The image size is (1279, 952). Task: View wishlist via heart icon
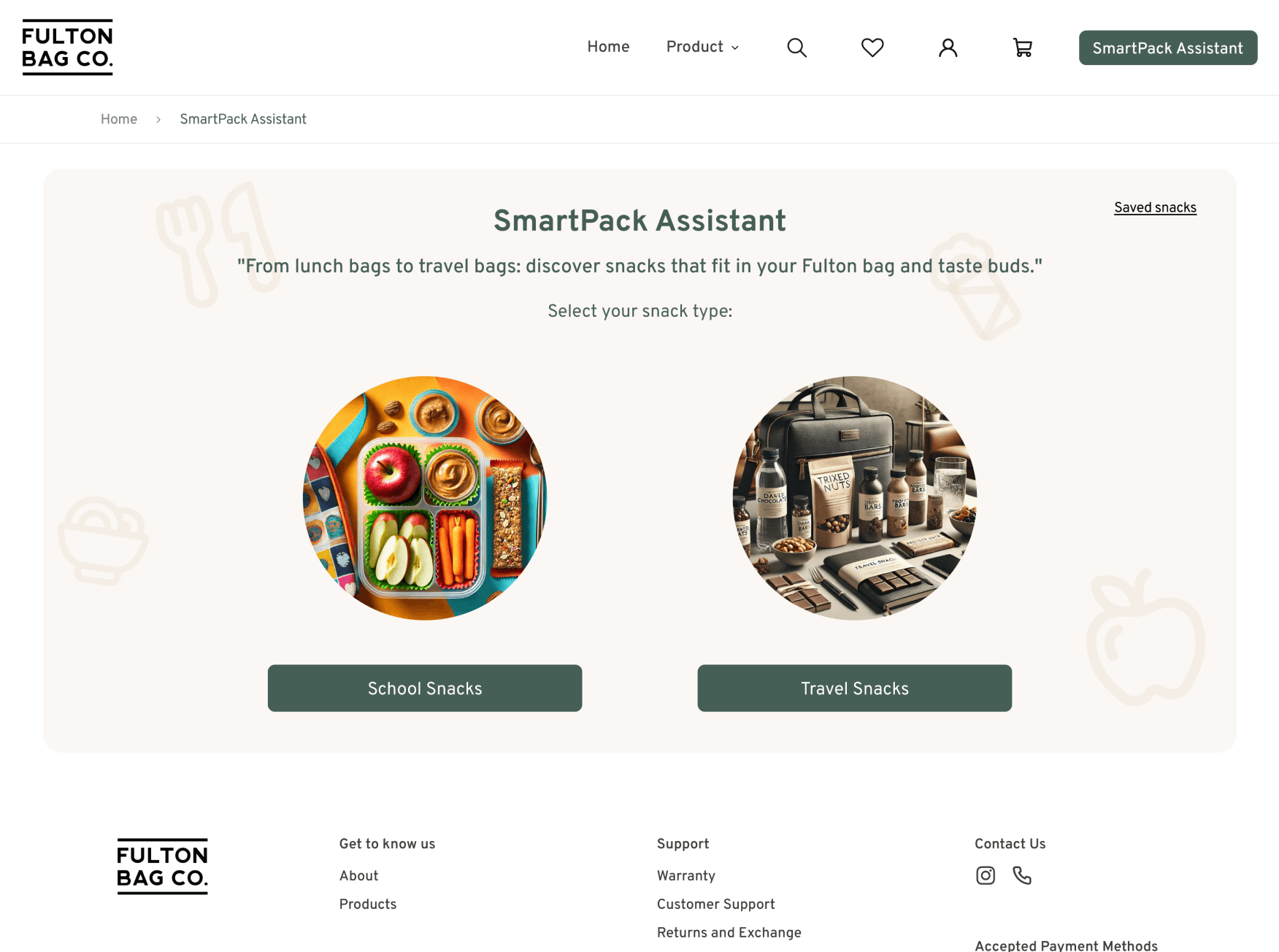(x=872, y=47)
